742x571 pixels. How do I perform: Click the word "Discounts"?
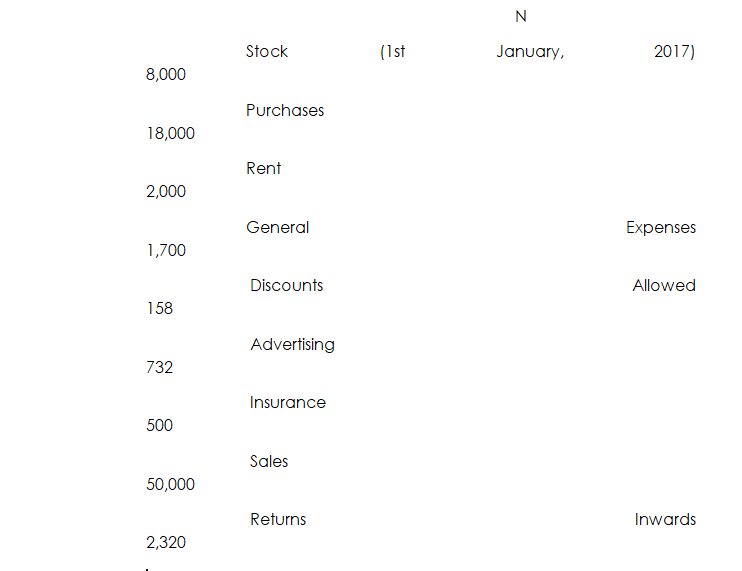(x=287, y=286)
